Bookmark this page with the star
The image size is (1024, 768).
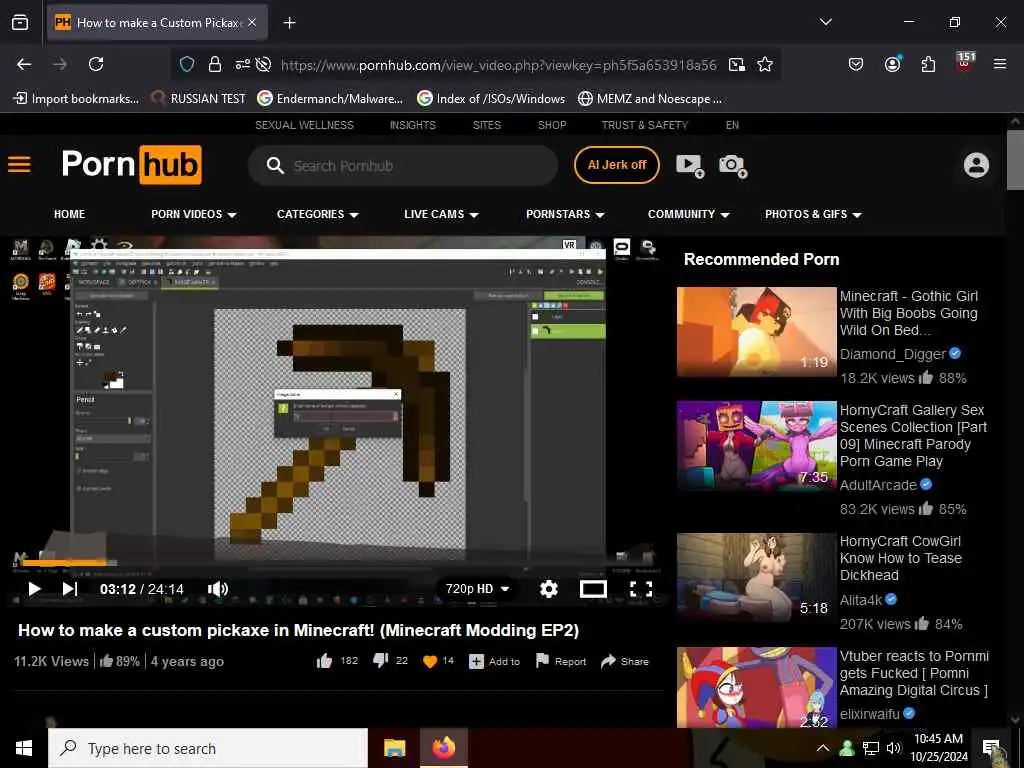tap(765, 64)
